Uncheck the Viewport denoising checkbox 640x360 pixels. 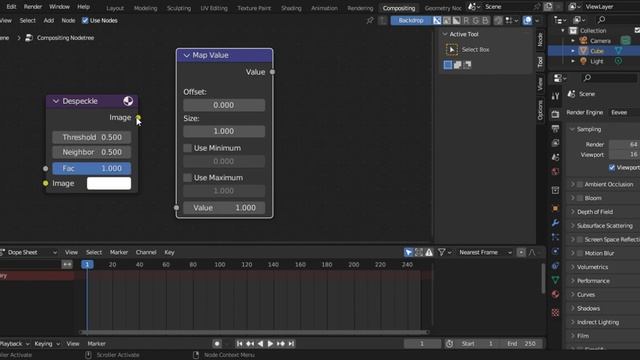tap(612, 167)
